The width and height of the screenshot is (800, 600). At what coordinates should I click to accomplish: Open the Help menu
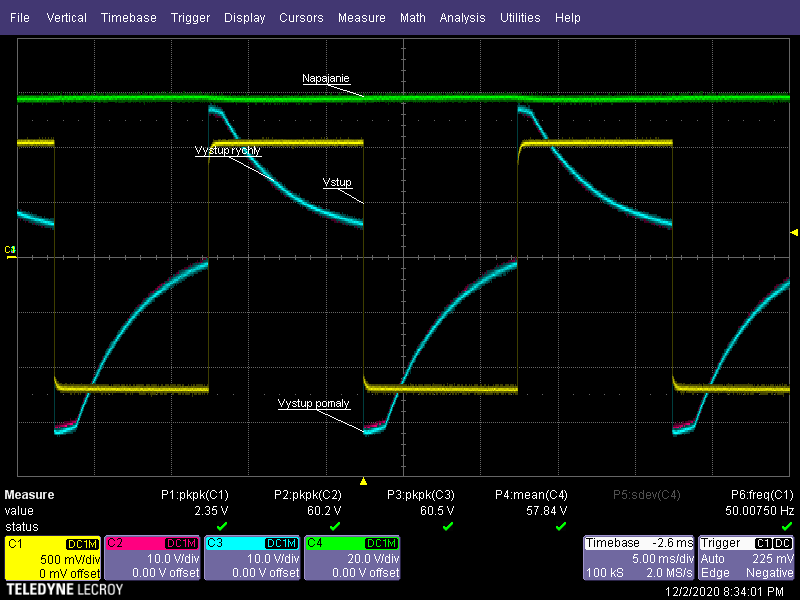click(x=568, y=18)
